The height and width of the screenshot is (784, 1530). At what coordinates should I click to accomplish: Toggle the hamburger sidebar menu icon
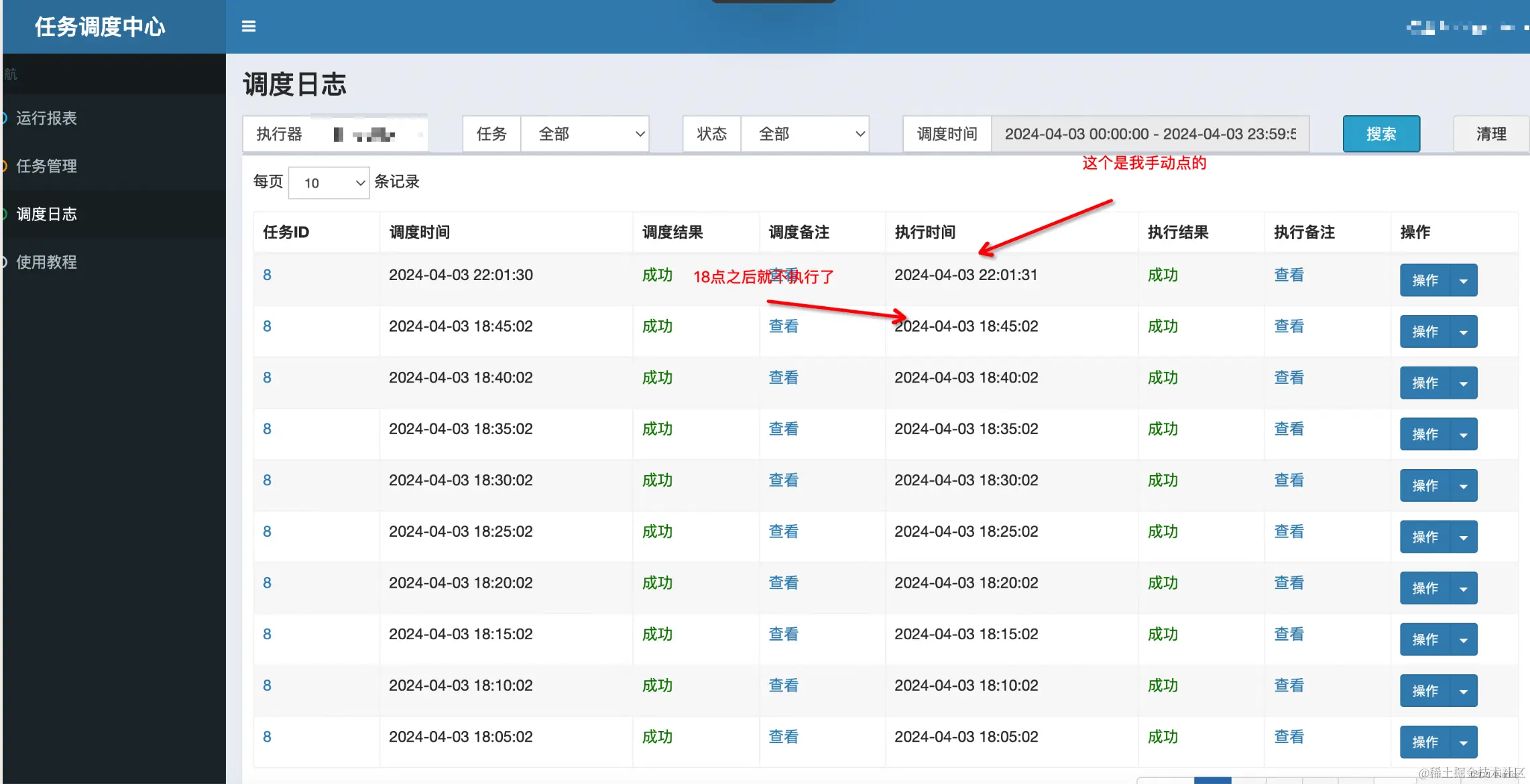click(x=249, y=27)
